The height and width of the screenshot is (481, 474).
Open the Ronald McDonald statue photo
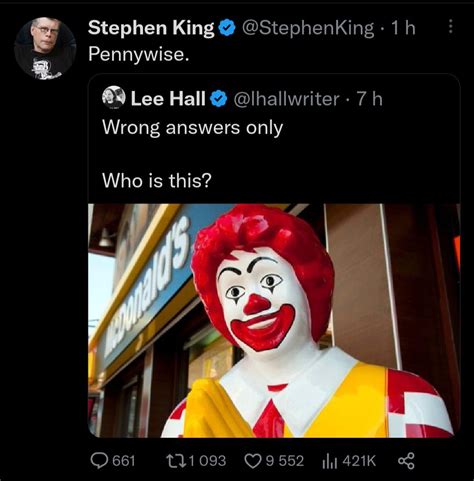tap(274, 321)
